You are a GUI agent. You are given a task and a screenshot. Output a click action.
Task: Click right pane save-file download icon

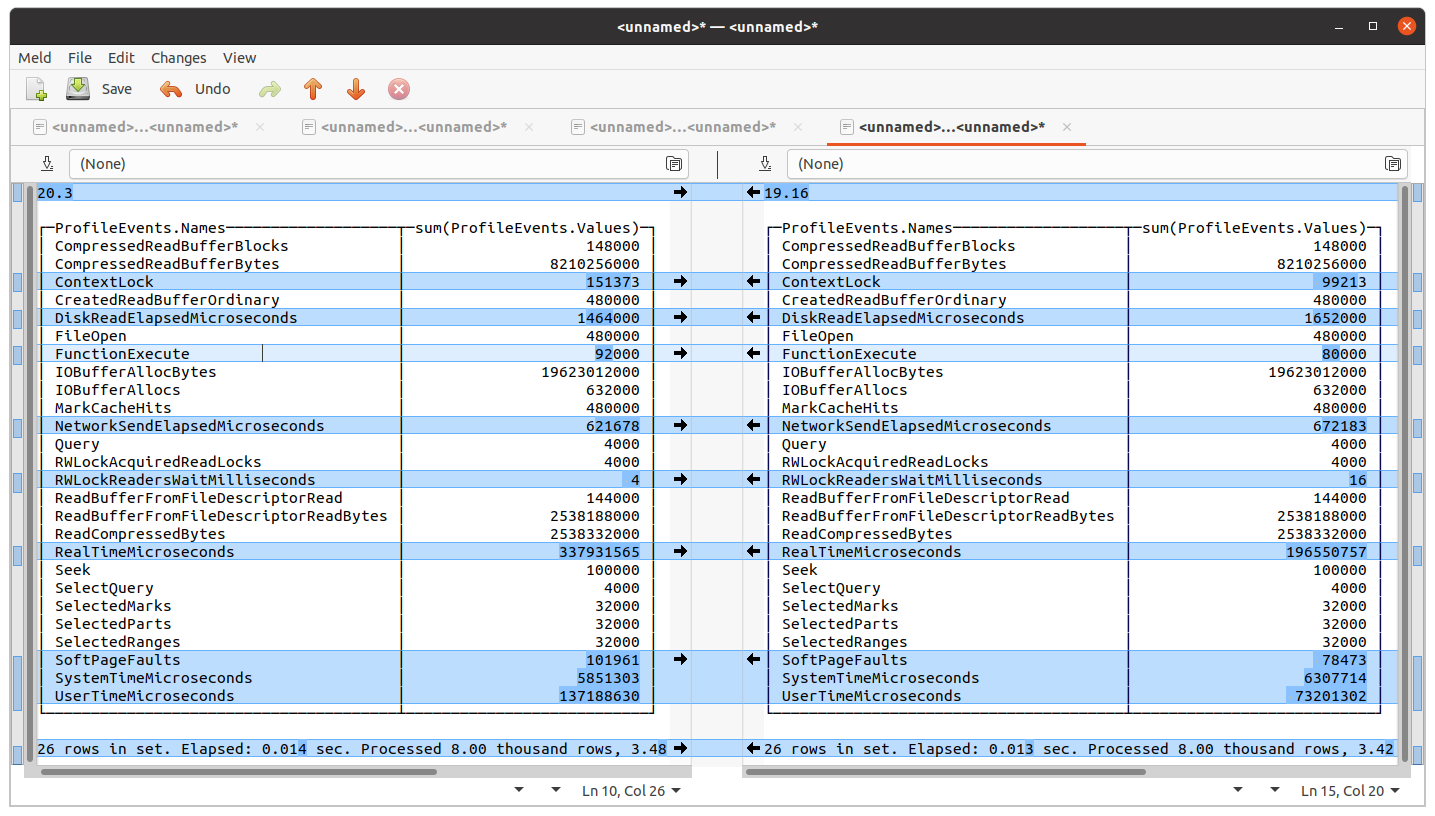pyautogui.click(x=765, y=164)
